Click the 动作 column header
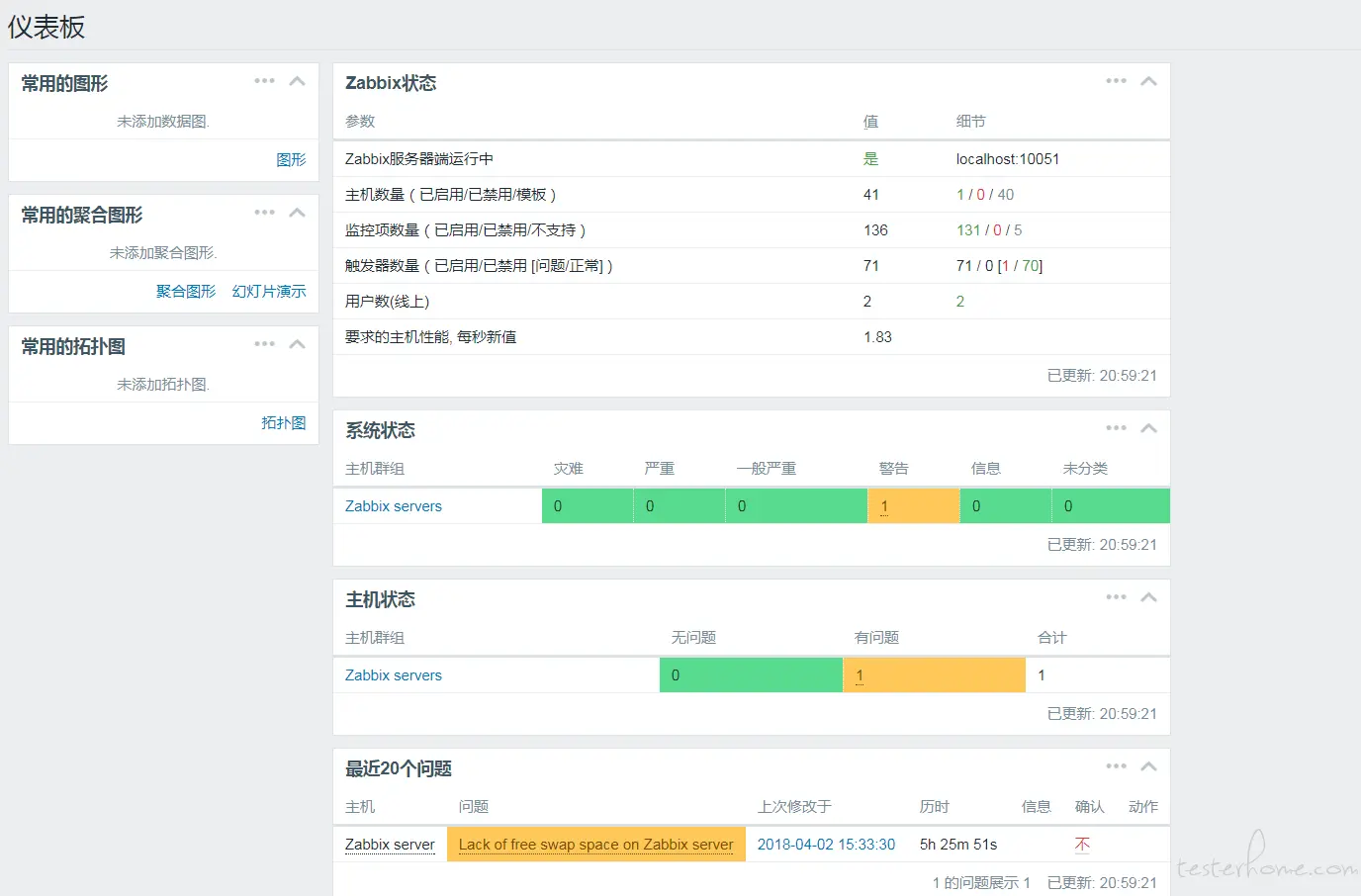 click(x=1143, y=807)
